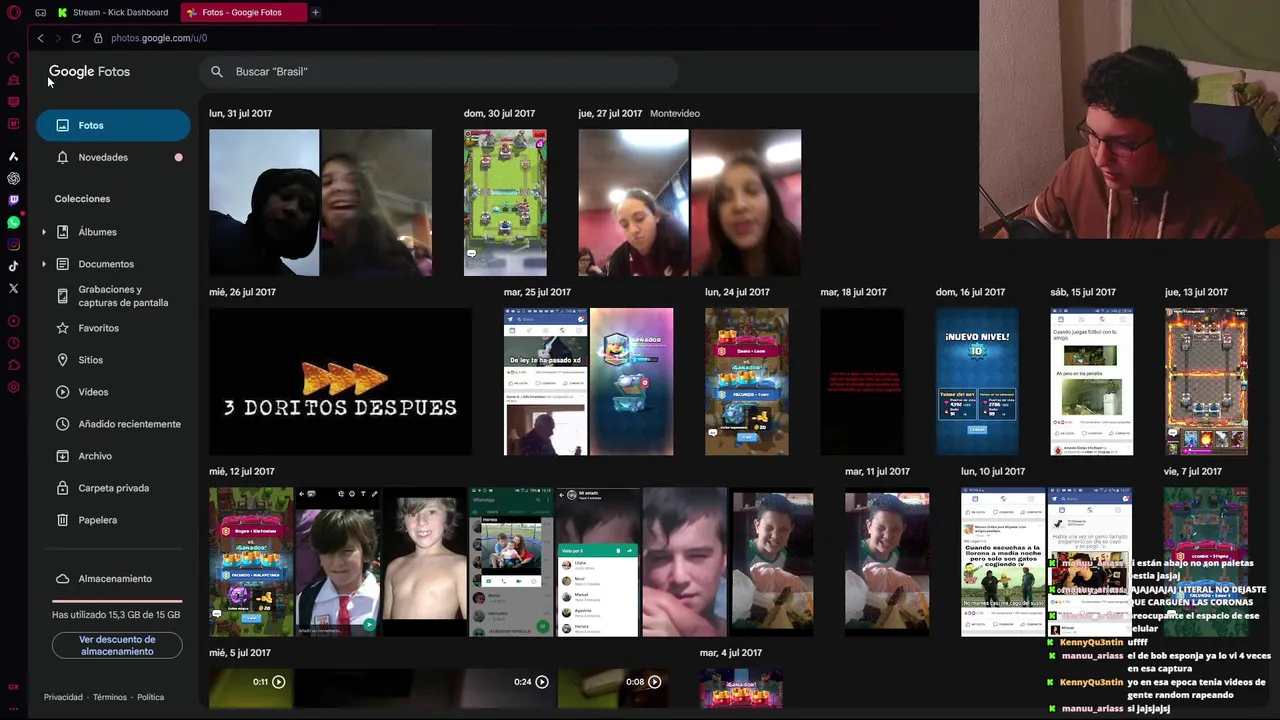Open the Clash Royale arena screenshot from 30 jul 2017
This screenshot has width=1280, height=720.
(505, 203)
